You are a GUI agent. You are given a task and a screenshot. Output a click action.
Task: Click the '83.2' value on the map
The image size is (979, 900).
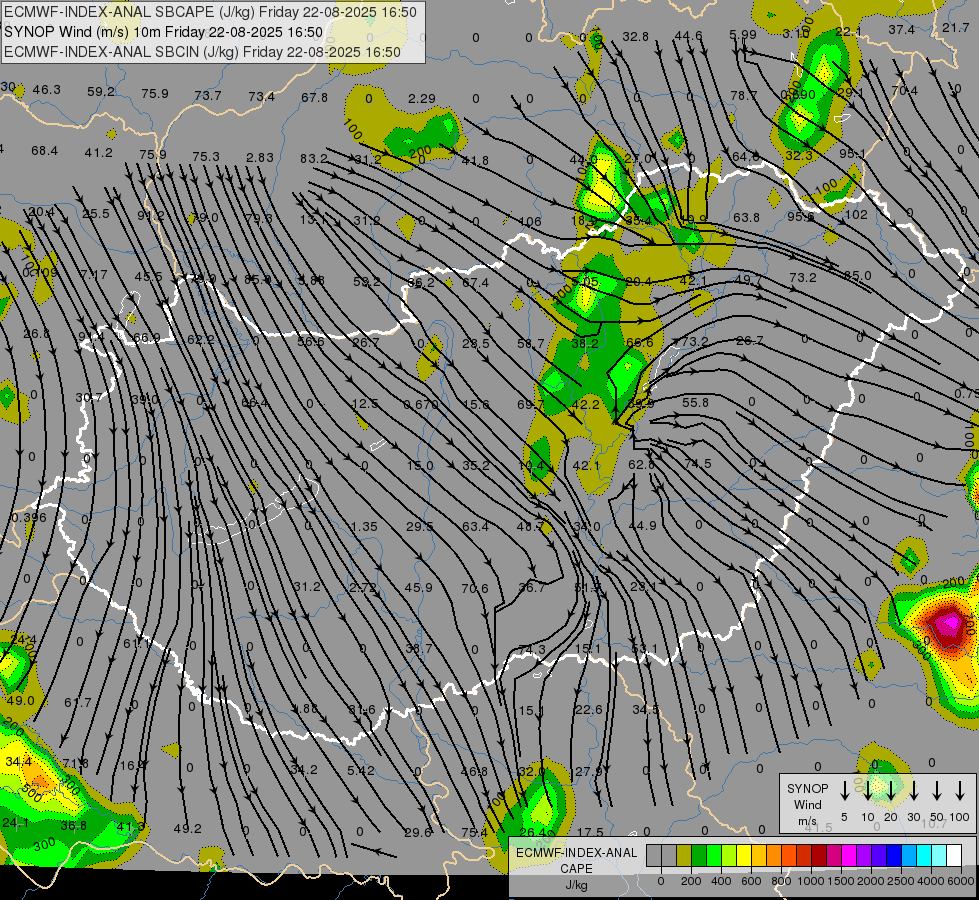point(313,159)
